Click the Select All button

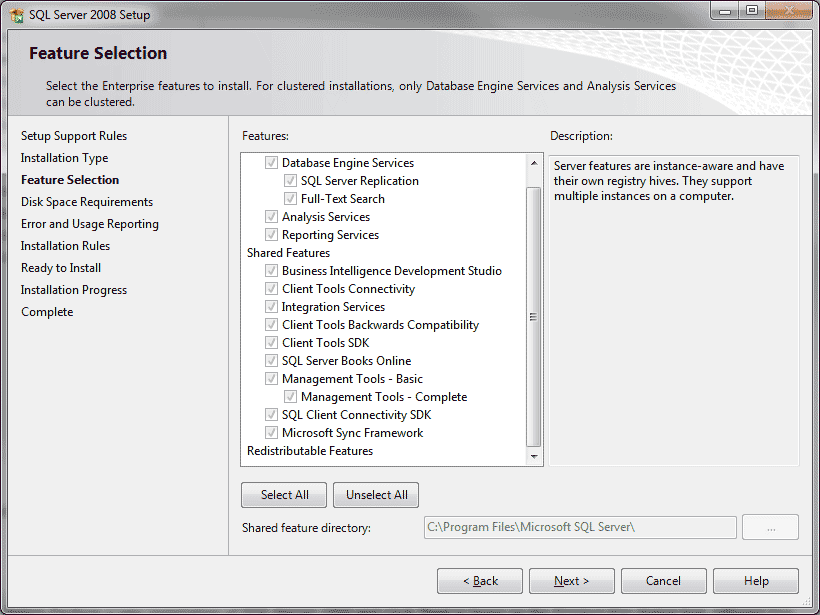(x=284, y=495)
